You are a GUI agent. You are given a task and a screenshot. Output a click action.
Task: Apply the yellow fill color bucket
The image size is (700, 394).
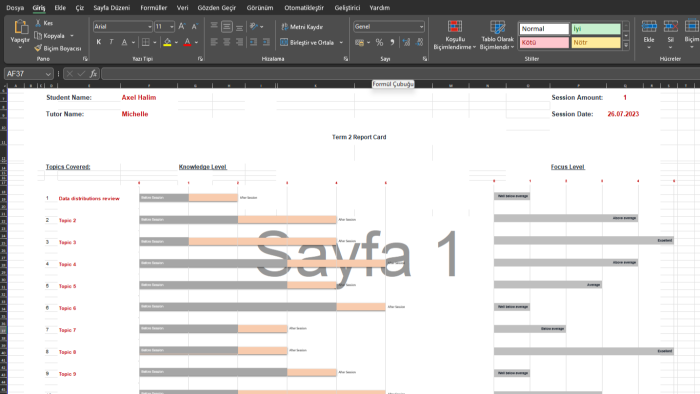[x=167, y=42]
